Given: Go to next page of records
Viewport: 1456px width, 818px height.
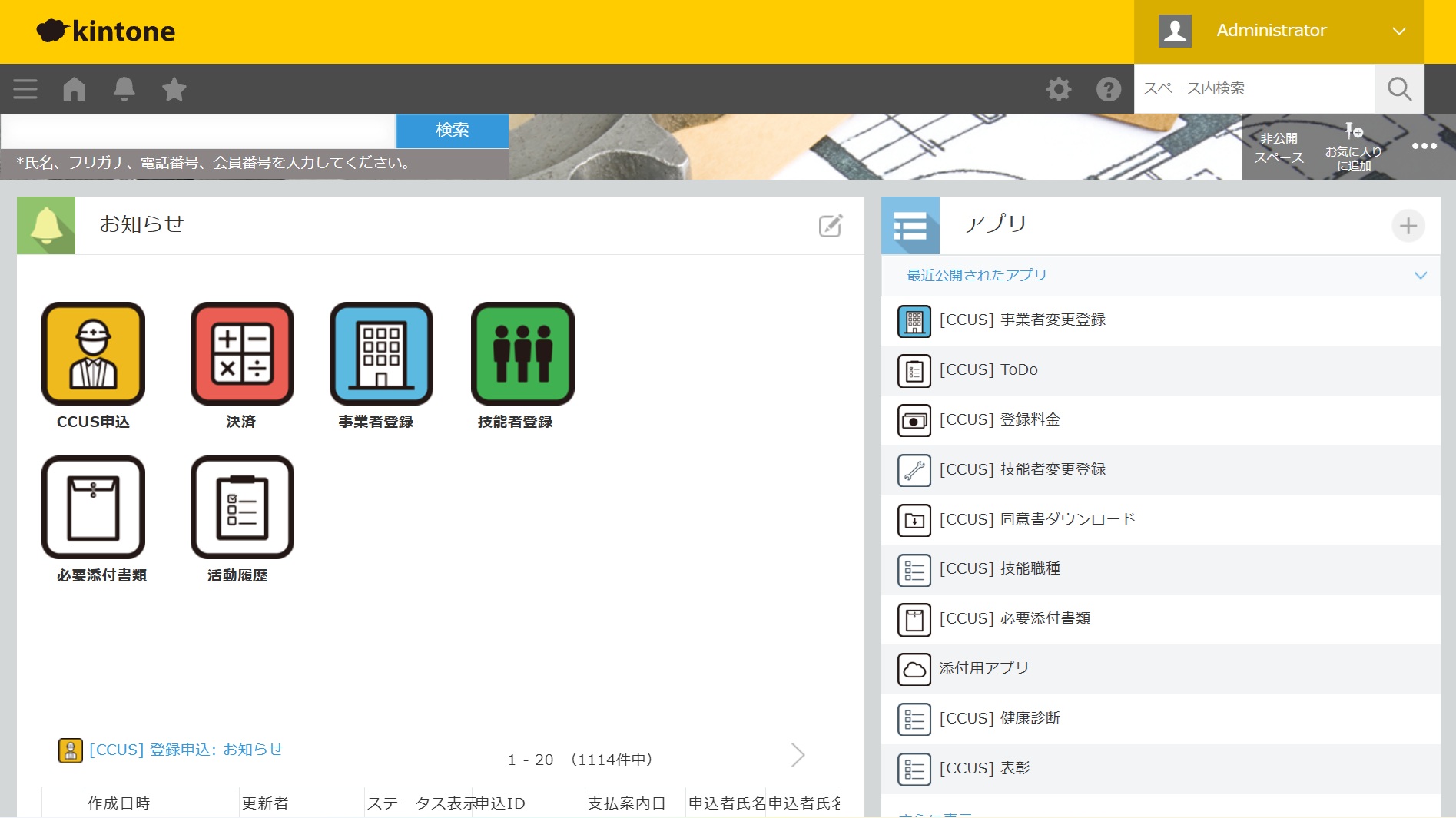Looking at the screenshot, I should pos(798,755).
